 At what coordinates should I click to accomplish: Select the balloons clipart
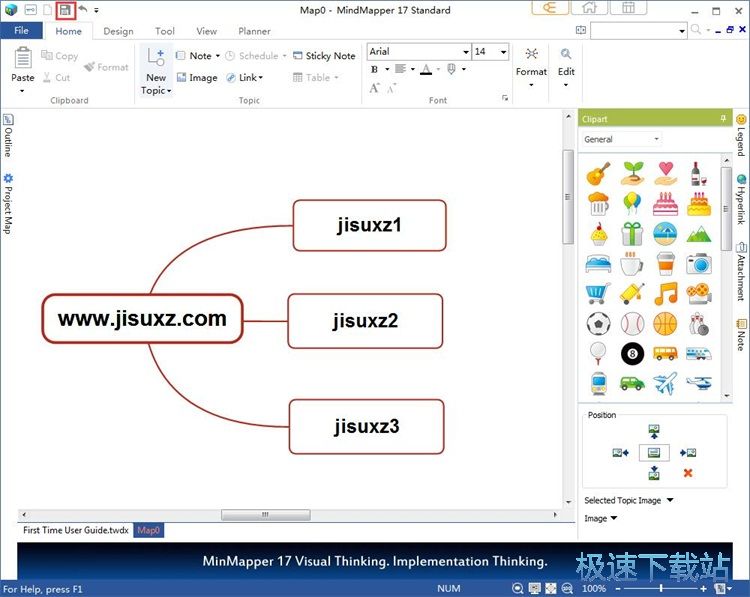[x=632, y=203]
